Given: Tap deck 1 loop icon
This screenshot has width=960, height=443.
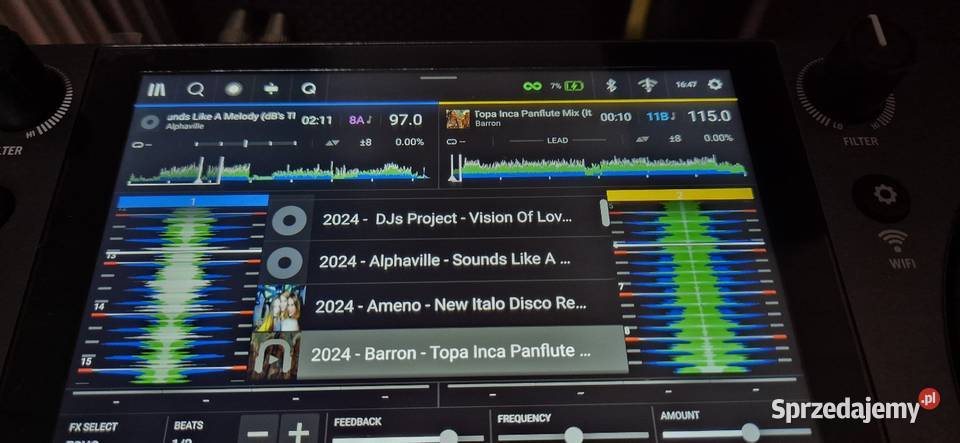Looking at the screenshot, I should [142, 144].
